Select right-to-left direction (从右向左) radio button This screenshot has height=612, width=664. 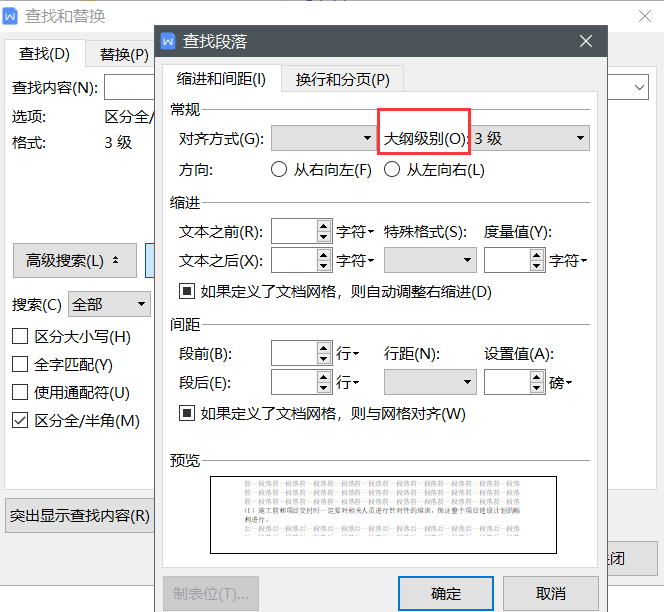[279, 170]
